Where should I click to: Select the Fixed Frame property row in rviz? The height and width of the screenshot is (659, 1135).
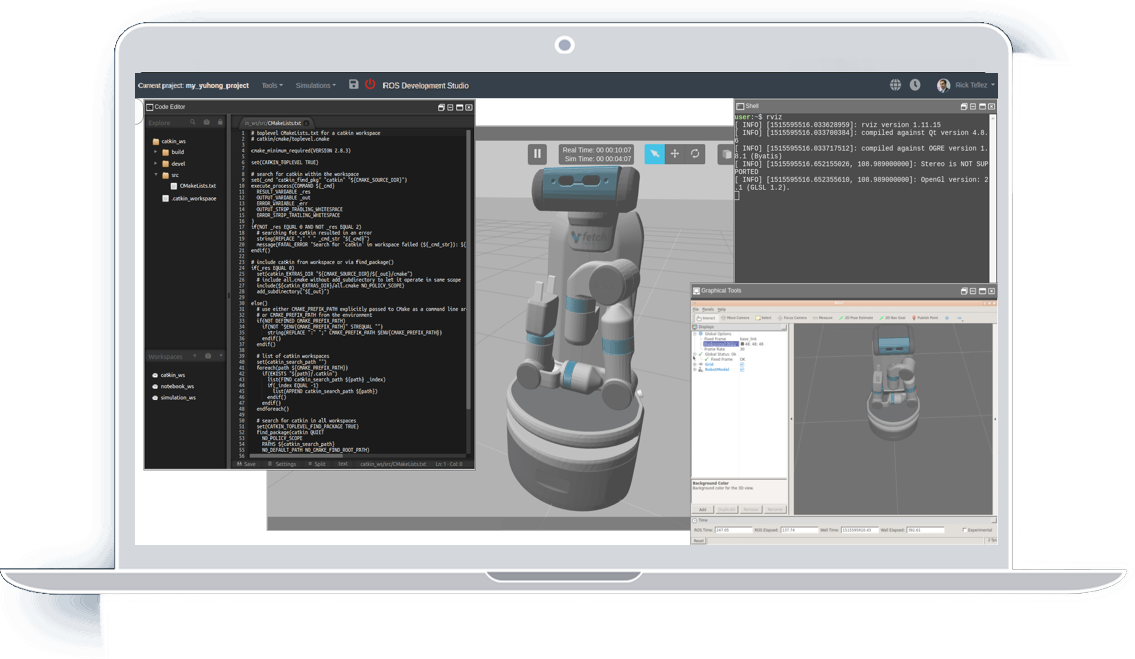(x=739, y=339)
